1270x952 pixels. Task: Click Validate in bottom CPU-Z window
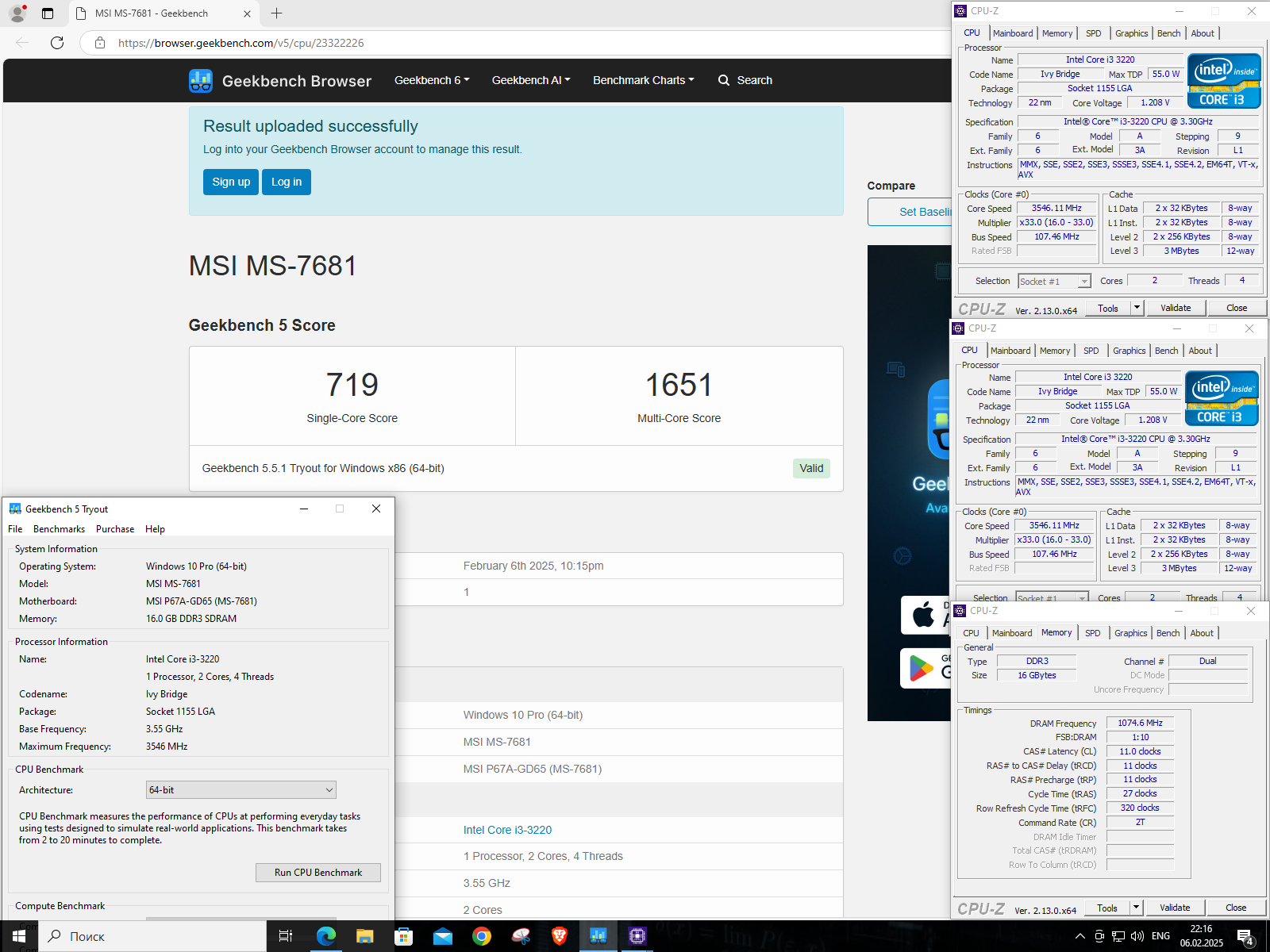[x=1175, y=908]
